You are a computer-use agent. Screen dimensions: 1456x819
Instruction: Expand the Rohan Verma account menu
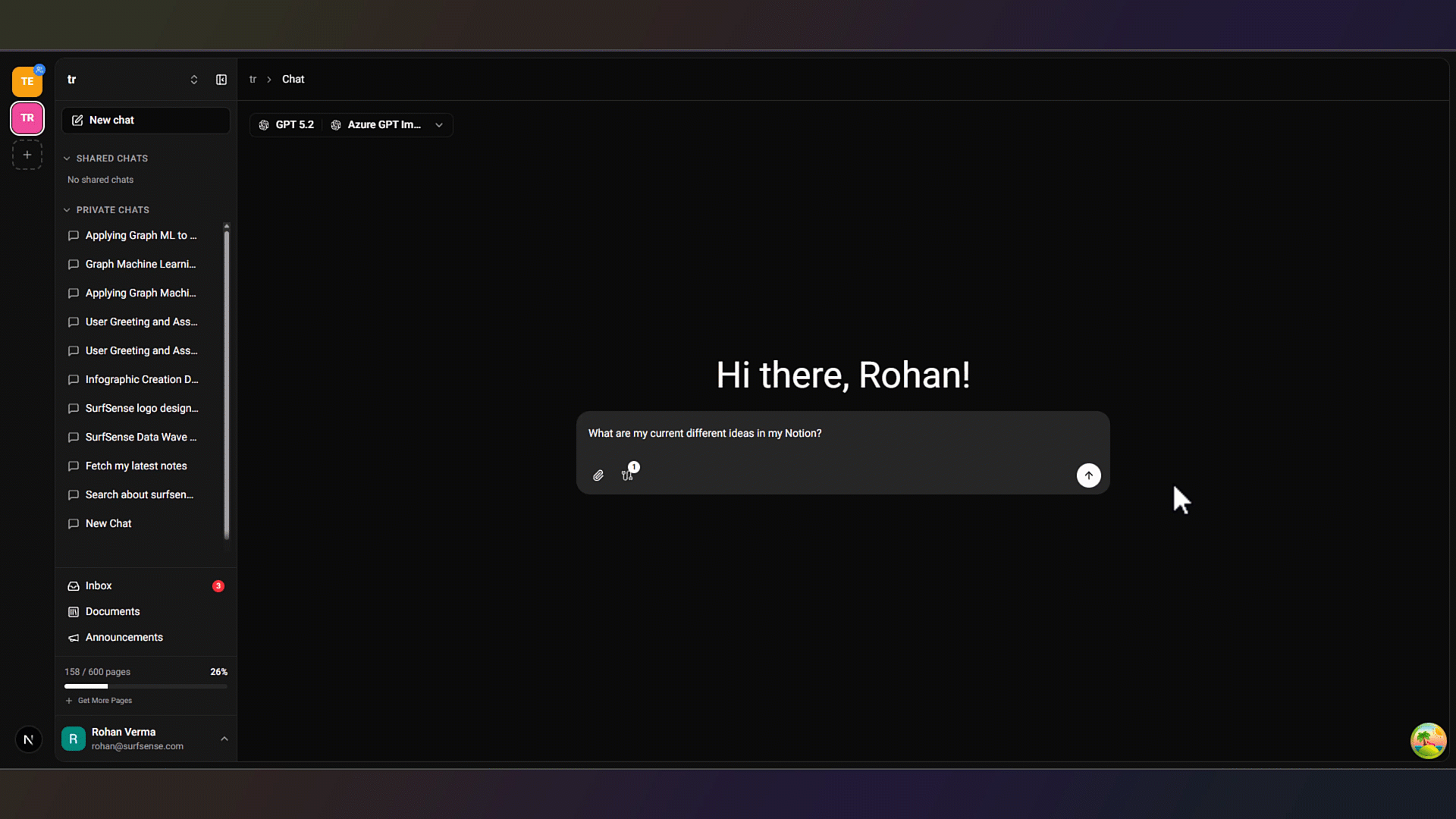(x=224, y=739)
